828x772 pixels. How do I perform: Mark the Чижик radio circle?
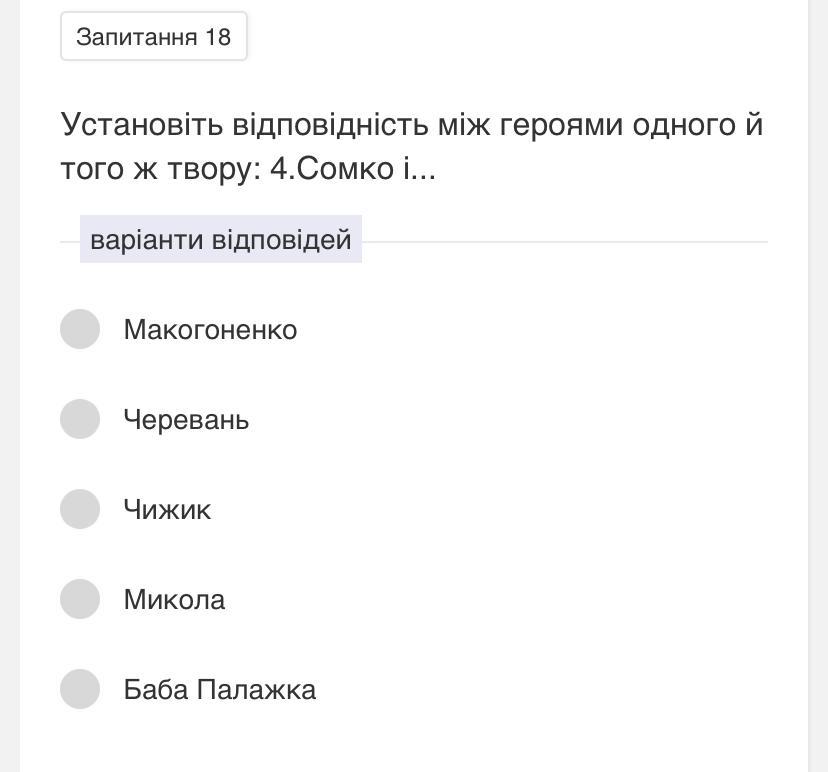tap(80, 509)
